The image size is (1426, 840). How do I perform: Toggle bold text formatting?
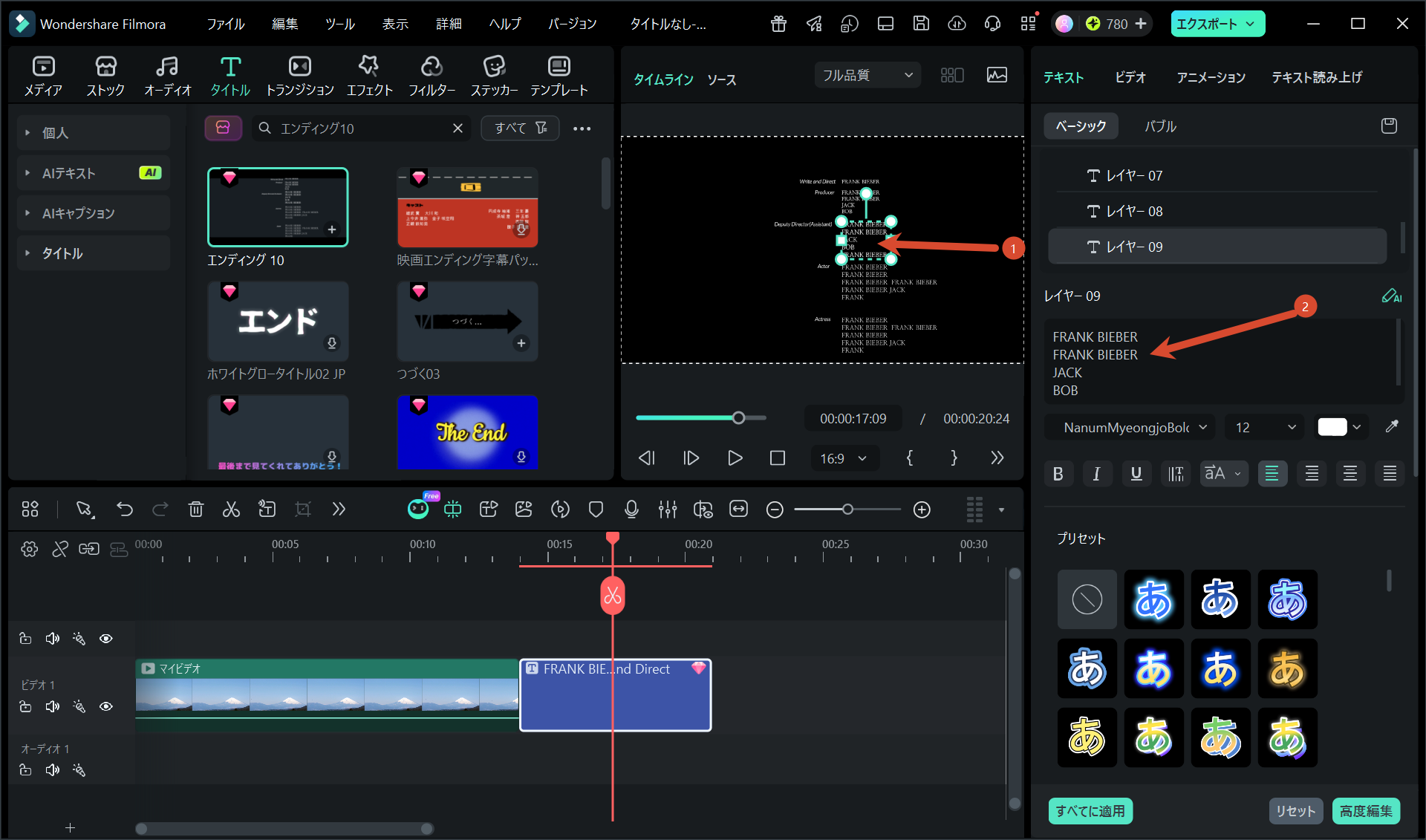1058,474
